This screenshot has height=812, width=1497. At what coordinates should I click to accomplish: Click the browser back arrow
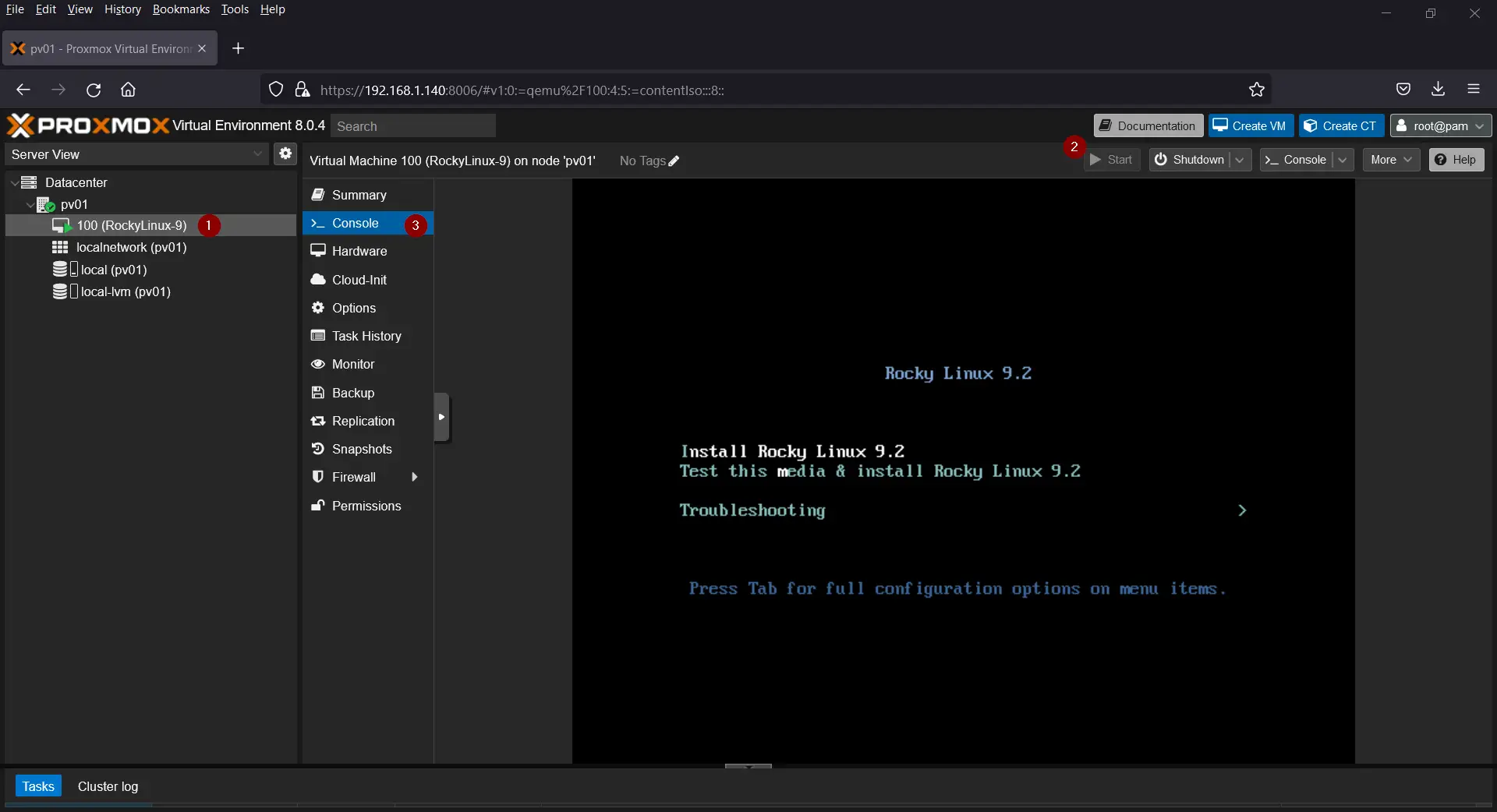point(23,90)
